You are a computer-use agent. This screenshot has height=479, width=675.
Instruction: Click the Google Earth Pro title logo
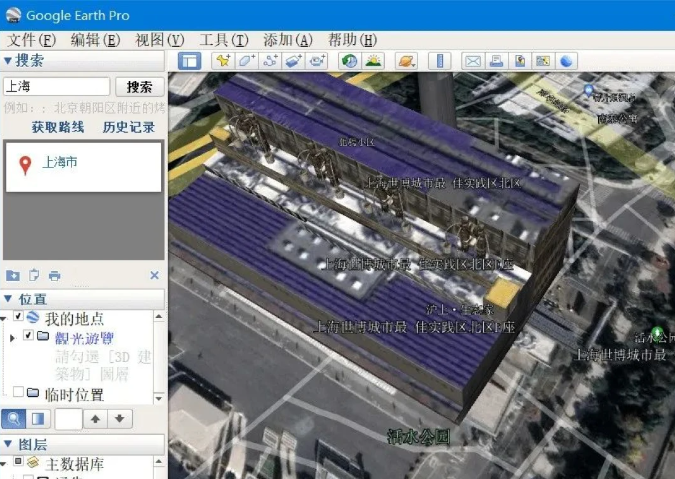click(13, 15)
